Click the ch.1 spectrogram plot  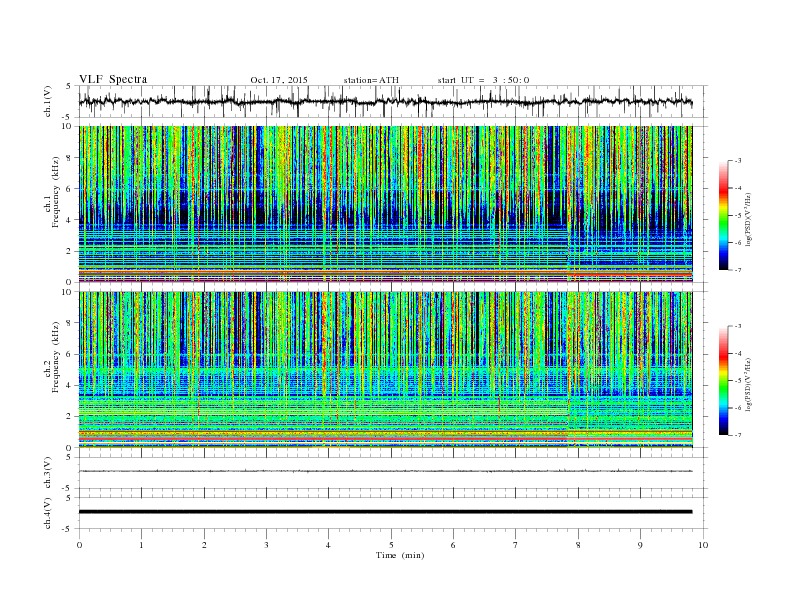pos(386,204)
